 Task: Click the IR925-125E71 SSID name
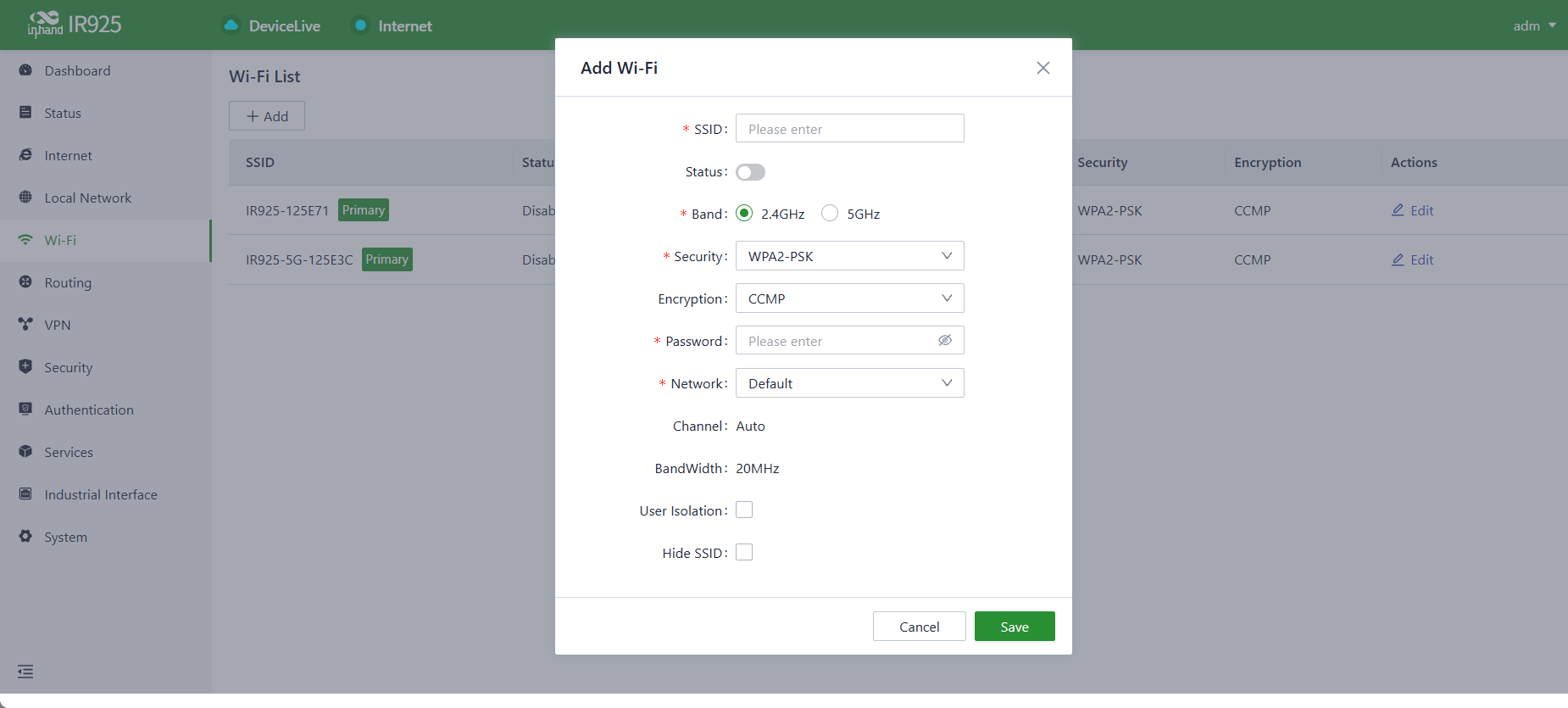(x=287, y=211)
